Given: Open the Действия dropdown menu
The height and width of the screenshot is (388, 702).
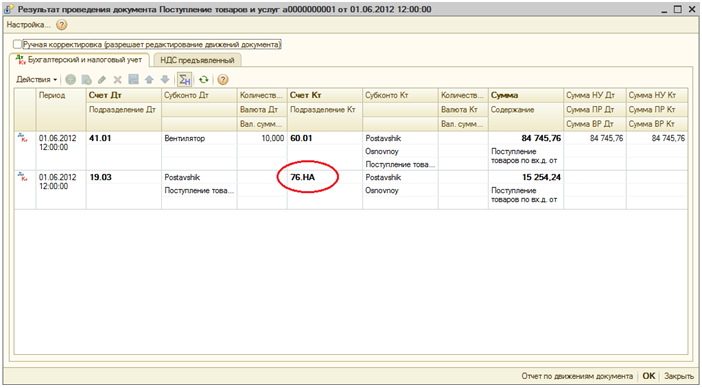Looking at the screenshot, I should [37, 80].
